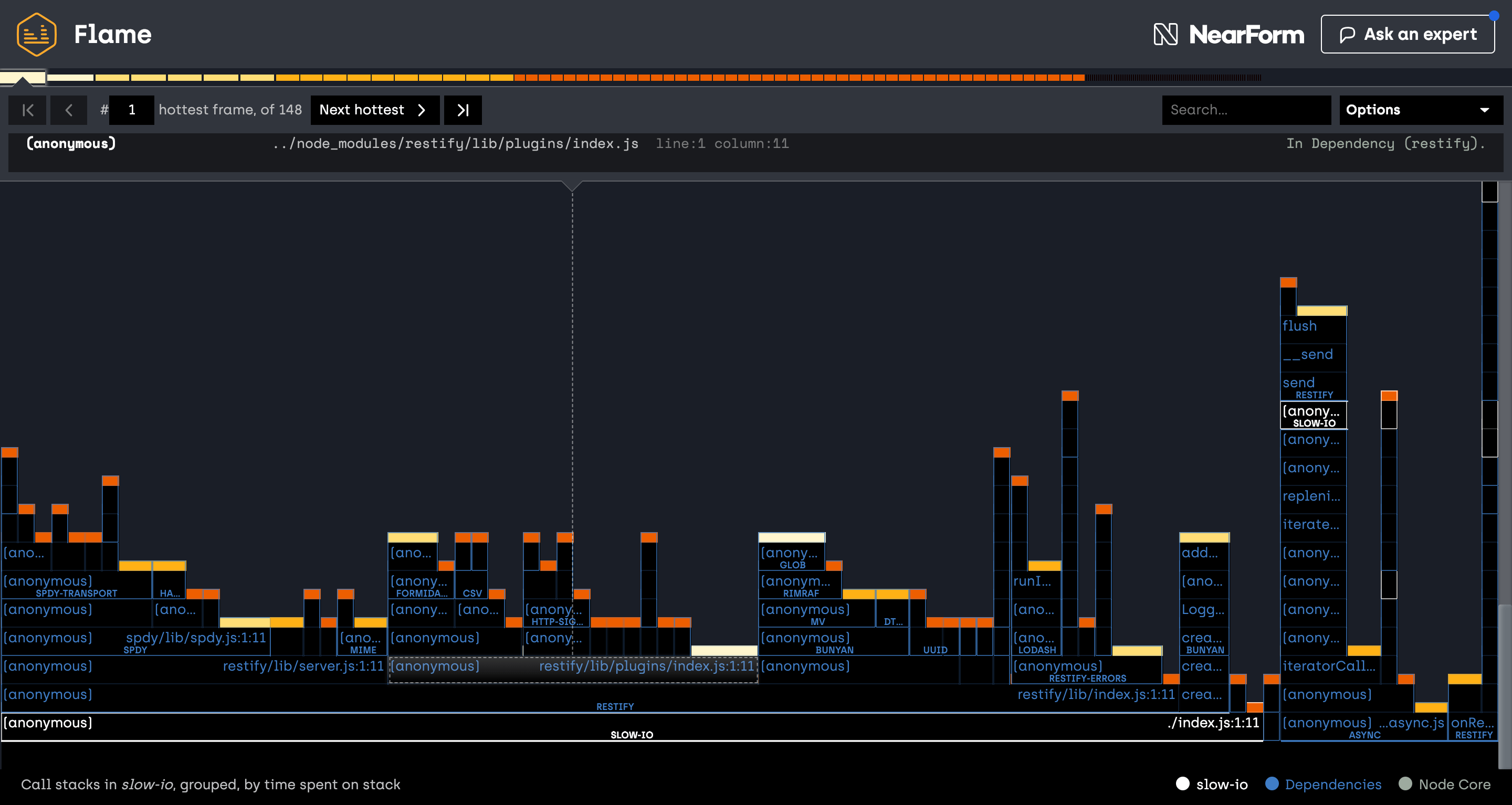The image size is (1512, 805).
Task: Click the Next hottest chevron arrow
Action: [x=422, y=110]
